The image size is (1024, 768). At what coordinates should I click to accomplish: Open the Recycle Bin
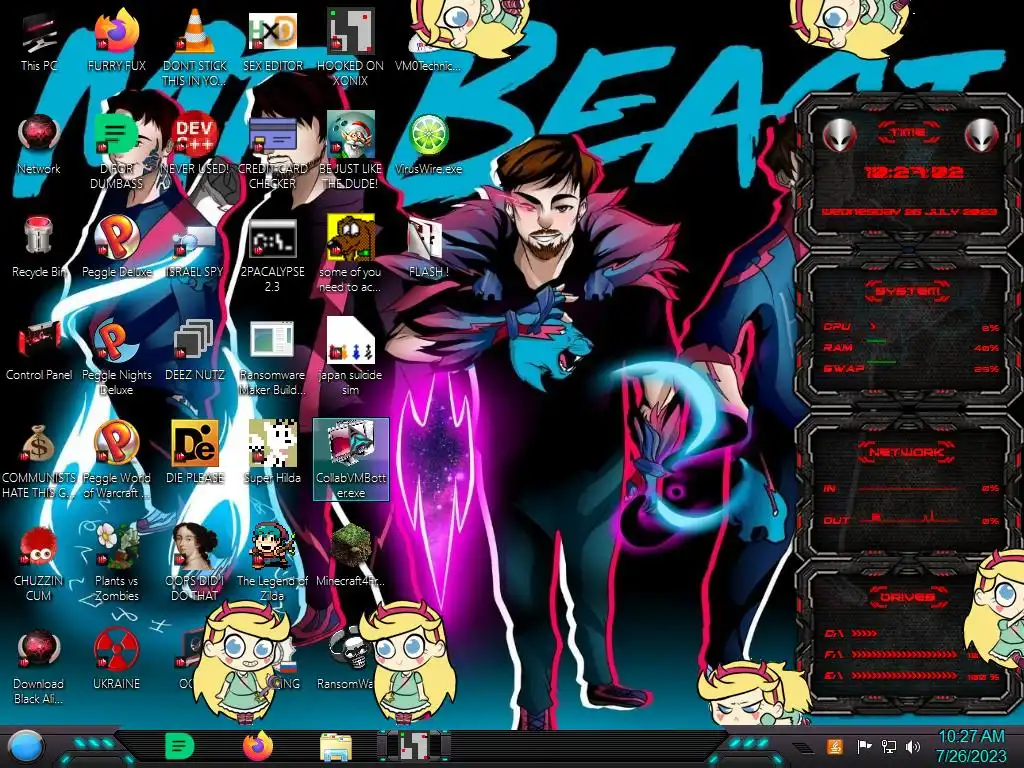coord(39,247)
